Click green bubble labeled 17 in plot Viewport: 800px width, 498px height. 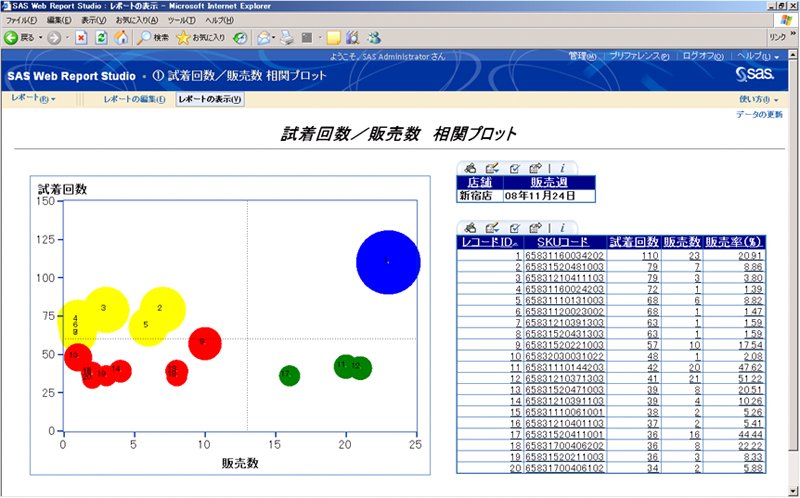coord(289,376)
